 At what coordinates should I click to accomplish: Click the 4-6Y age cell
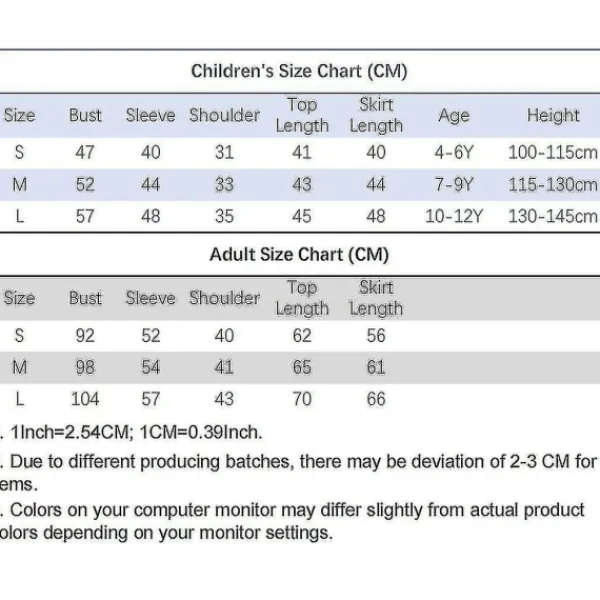453,153
